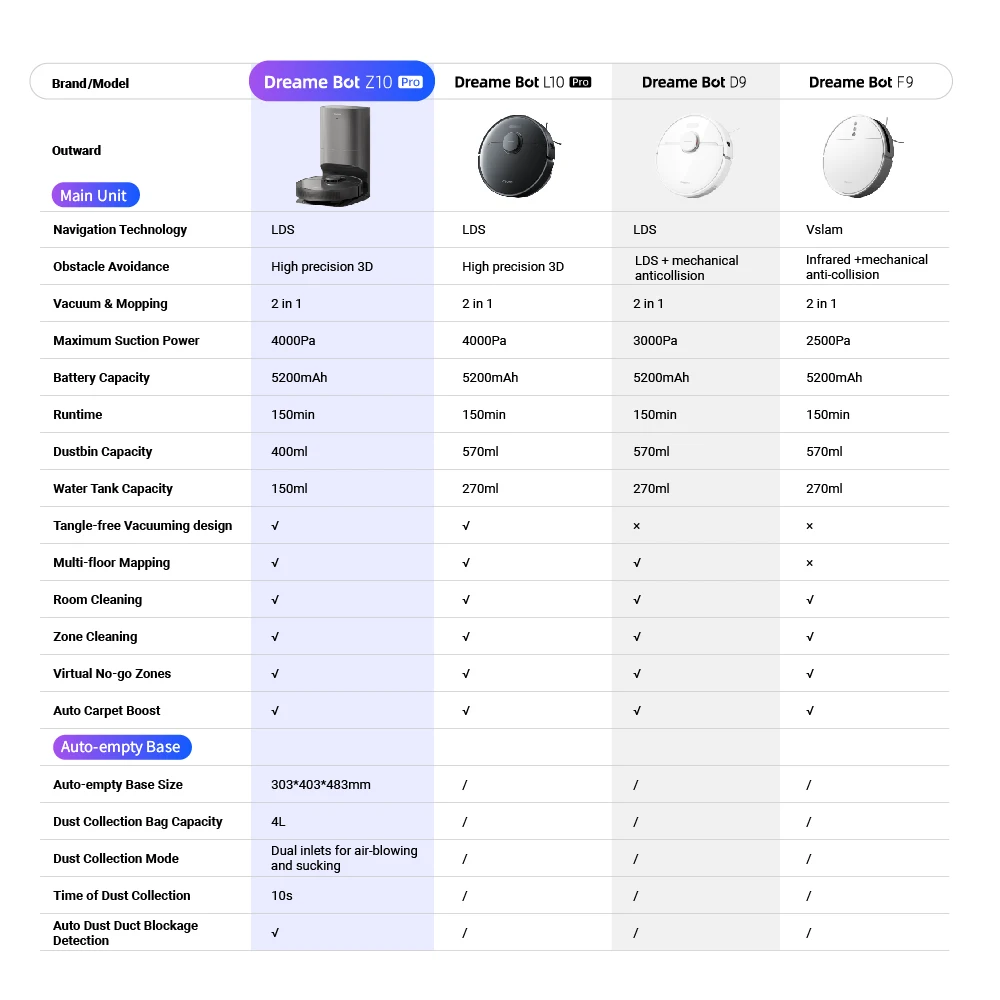Click the Z10 Pro checkmark for Auto Carpet Boost
This screenshot has height=1000, width=1000.
coord(276,711)
